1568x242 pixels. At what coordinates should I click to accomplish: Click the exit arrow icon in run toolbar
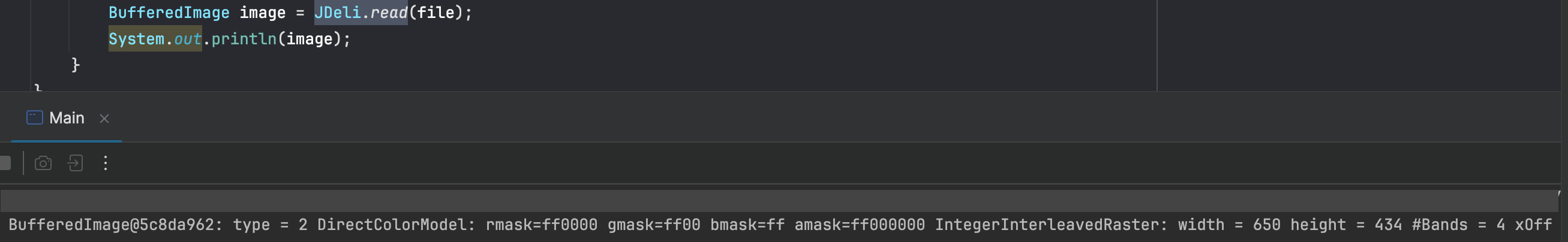pos(76,163)
